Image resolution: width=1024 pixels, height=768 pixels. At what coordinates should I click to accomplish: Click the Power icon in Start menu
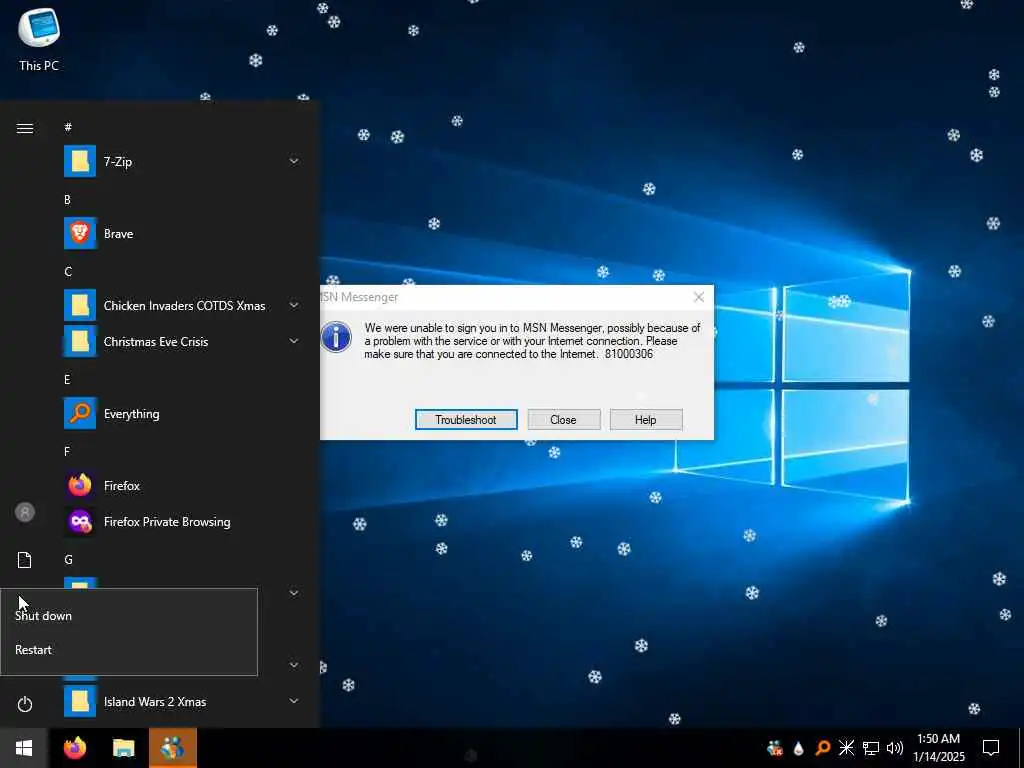(x=25, y=704)
